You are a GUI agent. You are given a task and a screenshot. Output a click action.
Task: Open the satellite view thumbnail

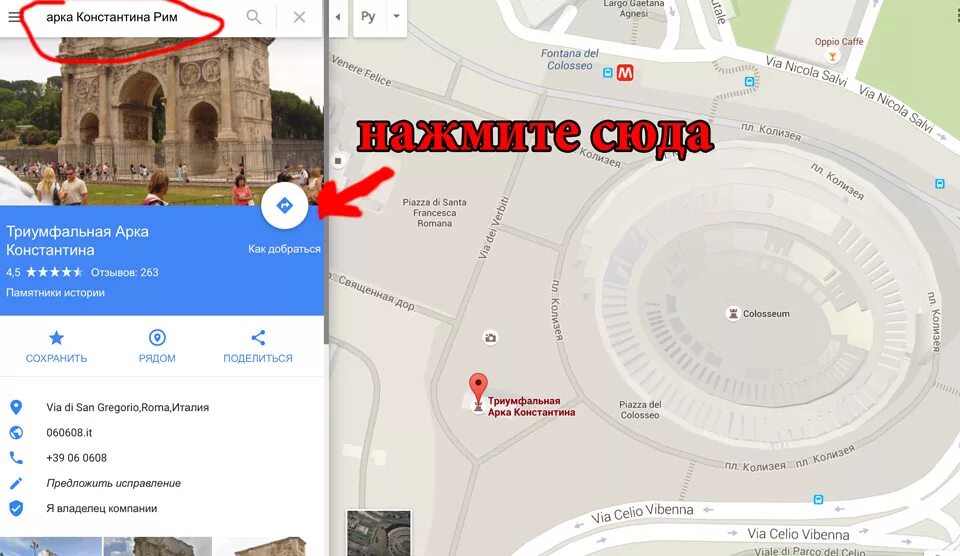379,533
